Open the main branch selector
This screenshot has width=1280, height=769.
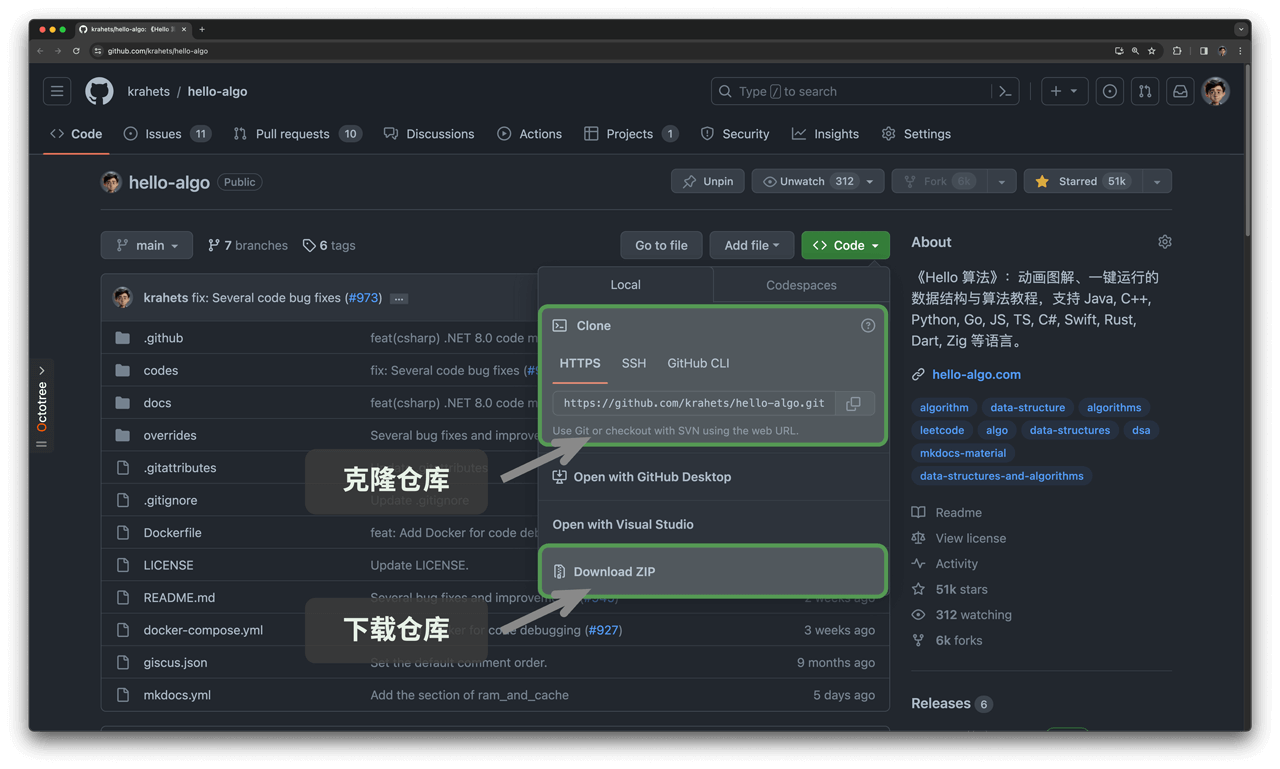coord(146,245)
